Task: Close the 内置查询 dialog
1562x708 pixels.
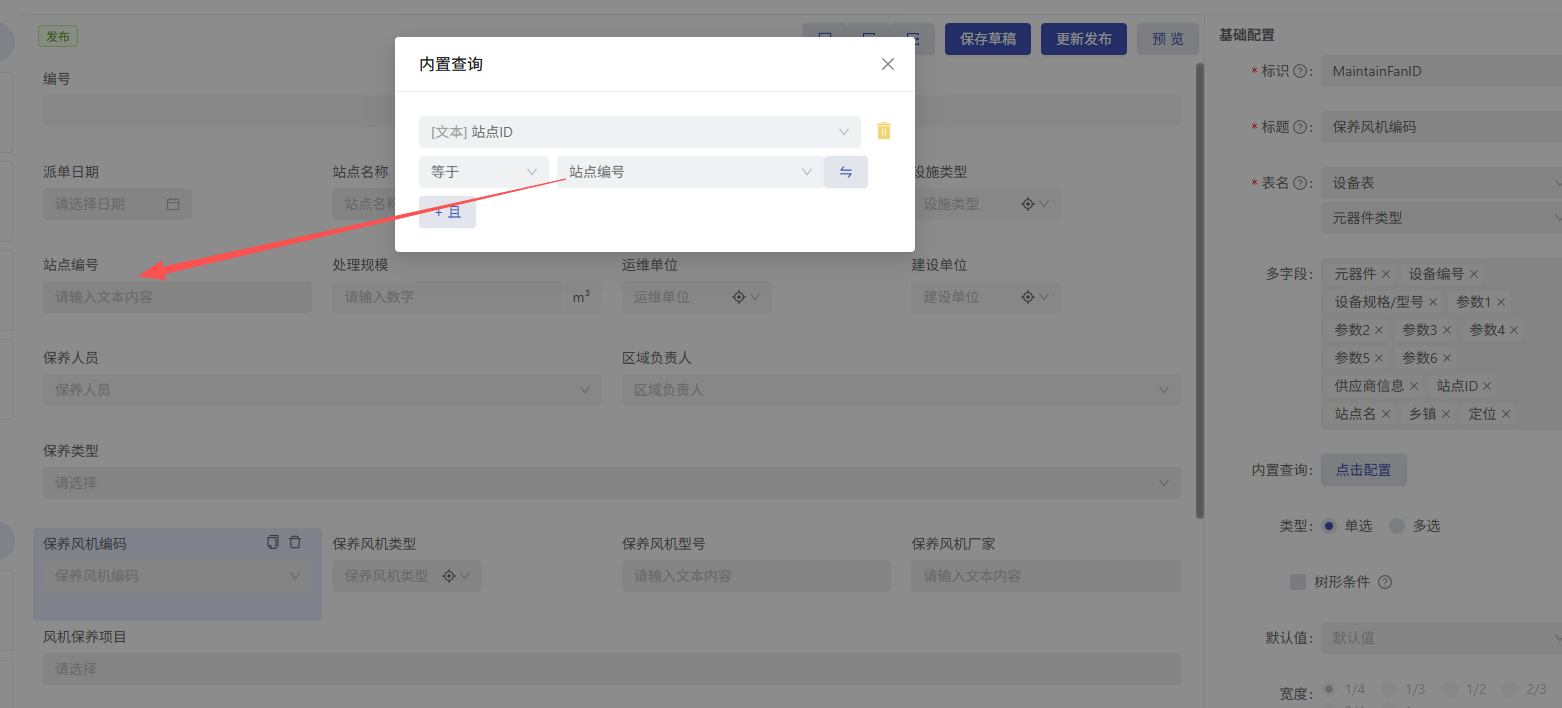Action: click(887, 64)
